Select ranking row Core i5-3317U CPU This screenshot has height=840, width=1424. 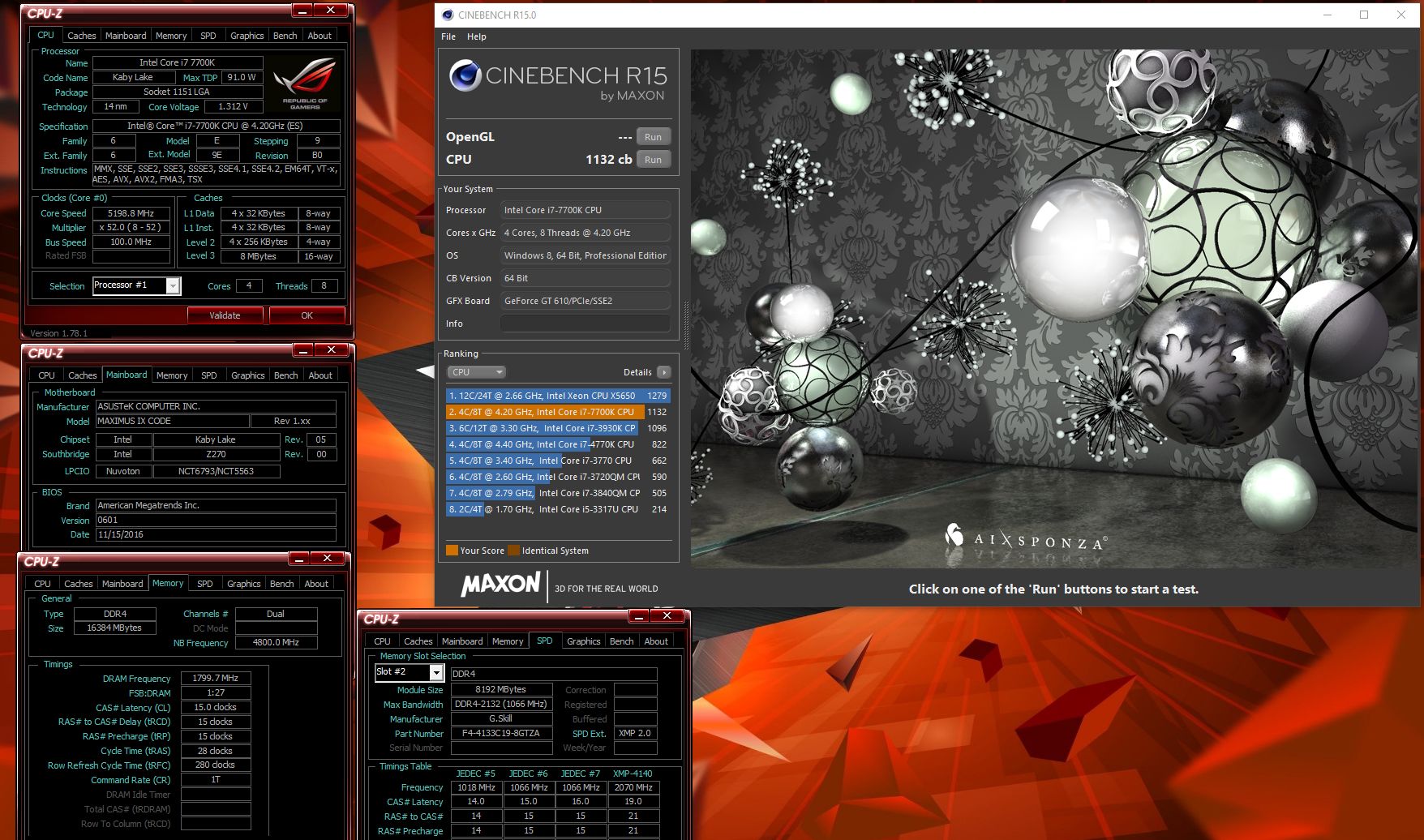point(557,509)
